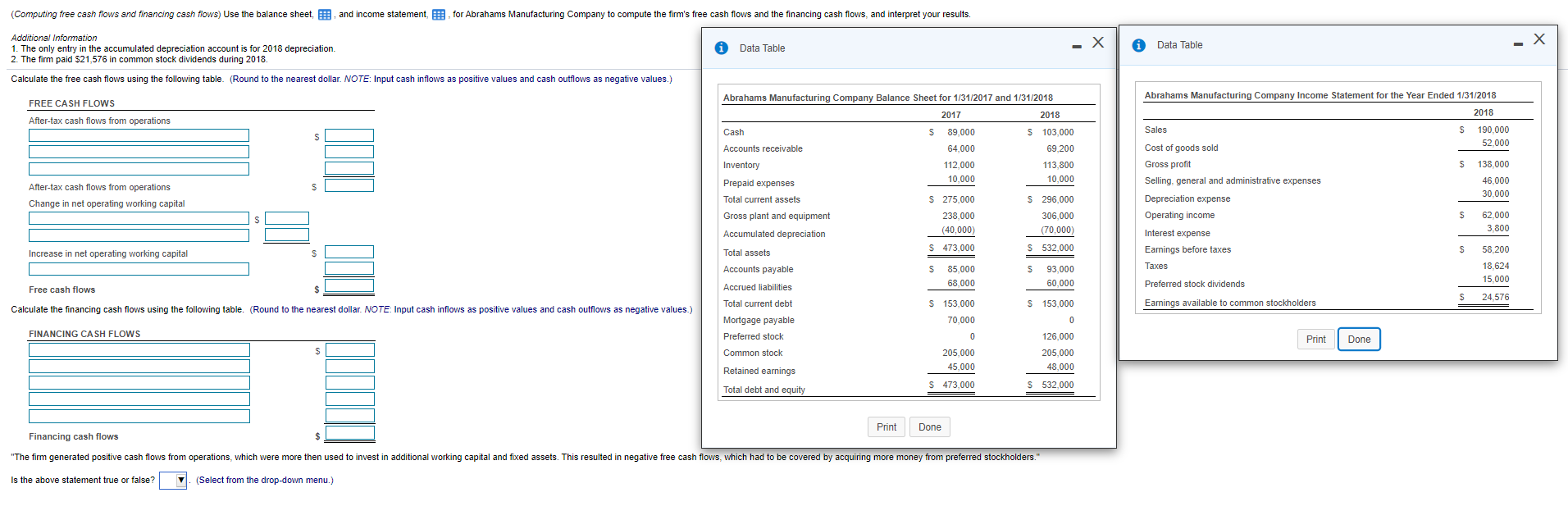Viewport: 1568px width, 520px height.
Task: Print the Income Statement data table
Action: click(1315, 339)
